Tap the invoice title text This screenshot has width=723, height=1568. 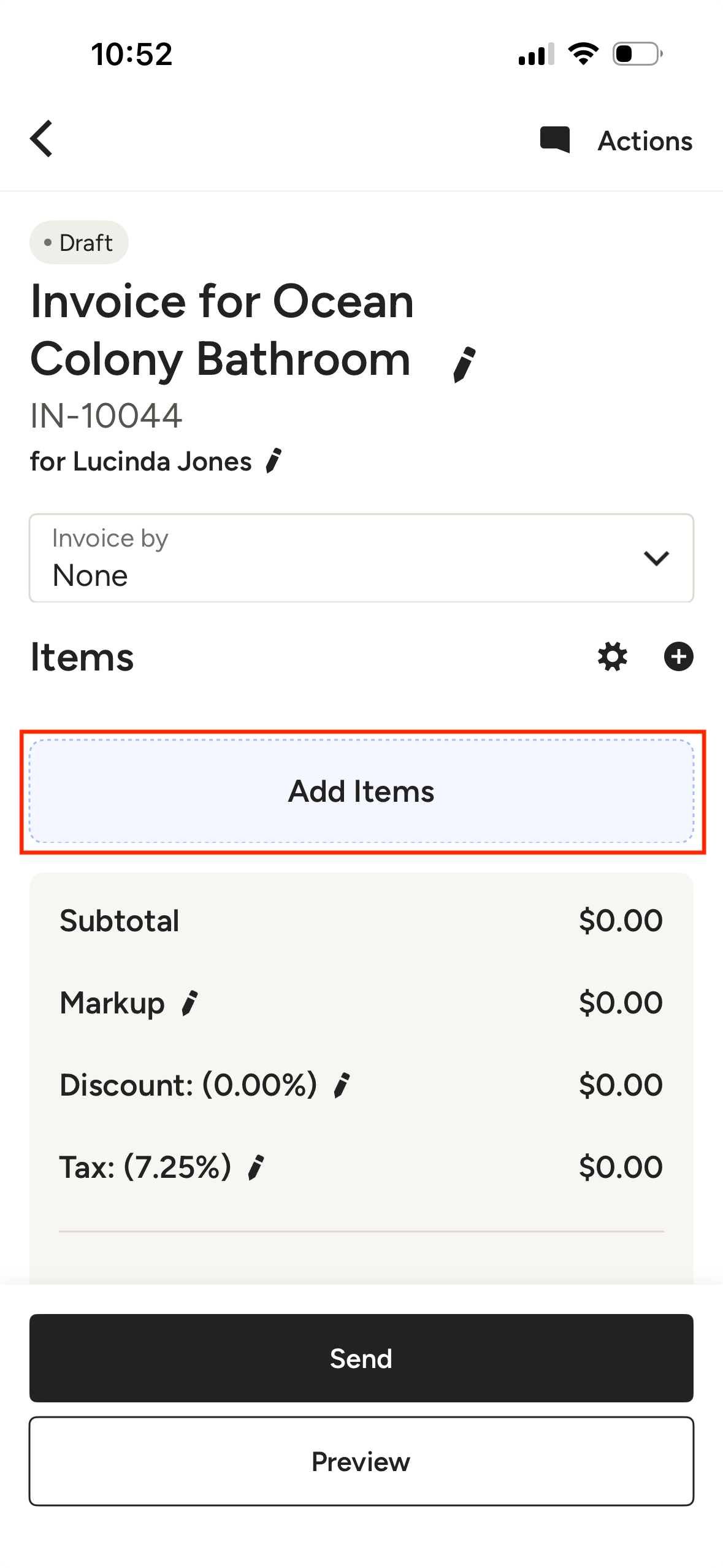222,330
